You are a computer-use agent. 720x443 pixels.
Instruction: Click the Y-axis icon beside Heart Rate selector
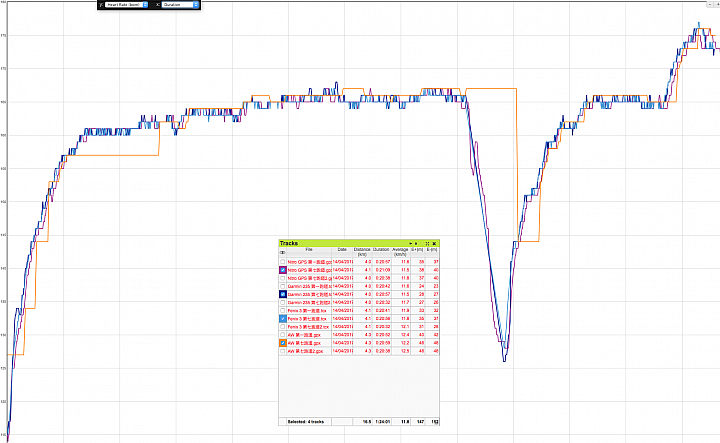click(101, 5)
